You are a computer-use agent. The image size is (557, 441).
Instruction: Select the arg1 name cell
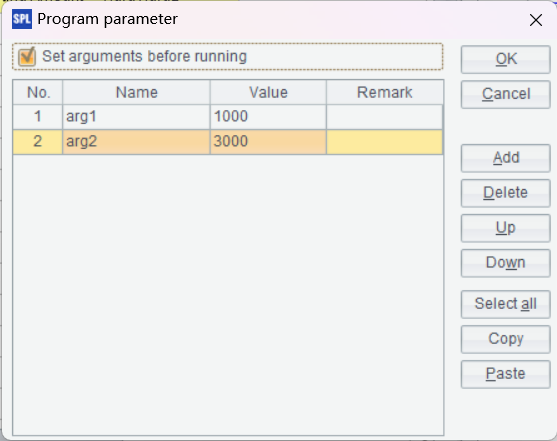[x=136, y=117]
